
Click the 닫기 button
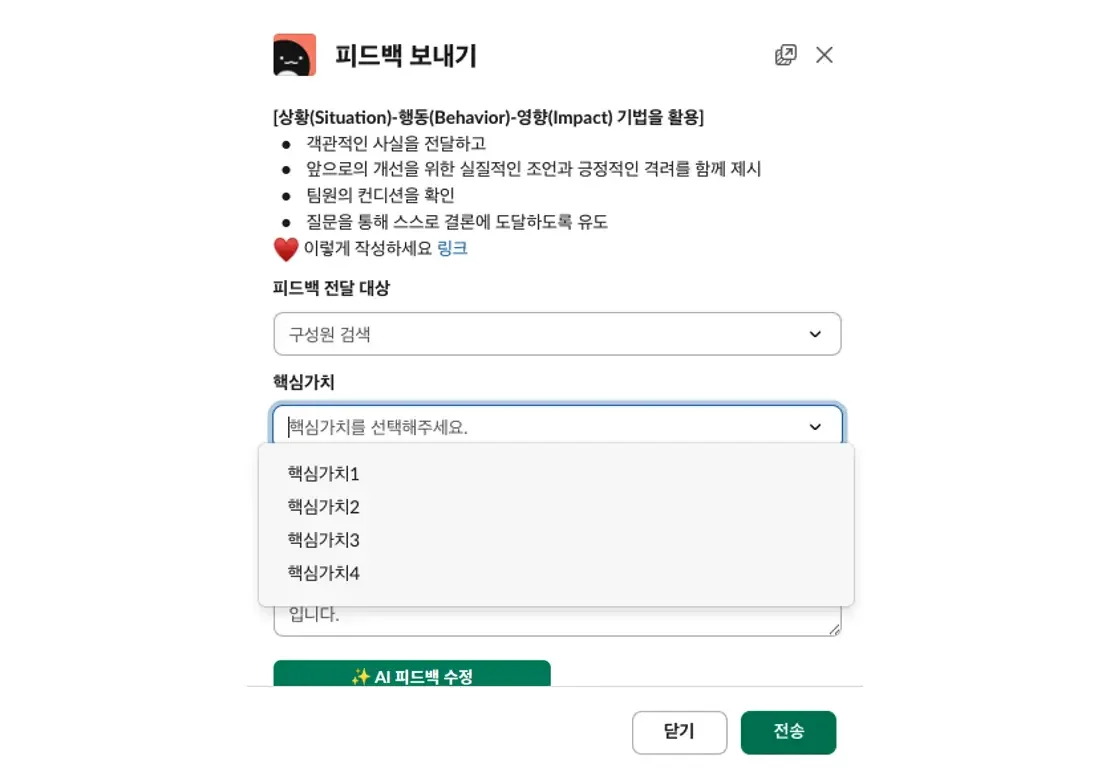(x=679, y=732)
